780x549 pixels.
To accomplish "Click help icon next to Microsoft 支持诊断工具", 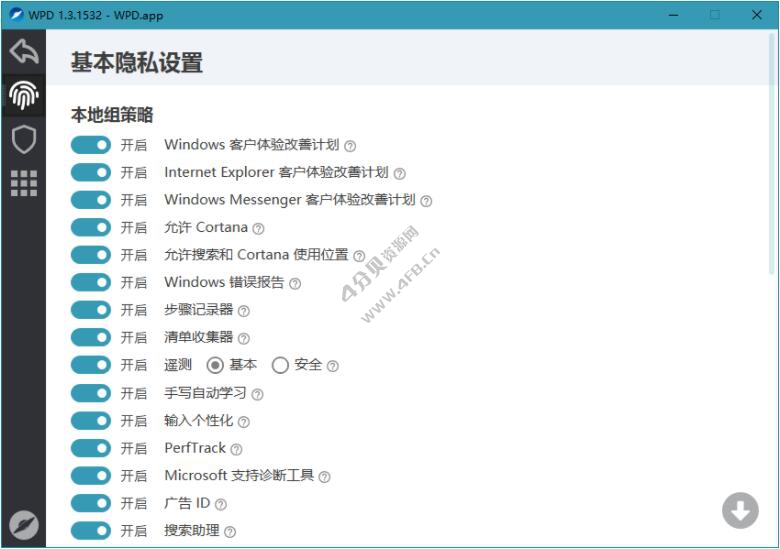I will click(x=324, y=477).
